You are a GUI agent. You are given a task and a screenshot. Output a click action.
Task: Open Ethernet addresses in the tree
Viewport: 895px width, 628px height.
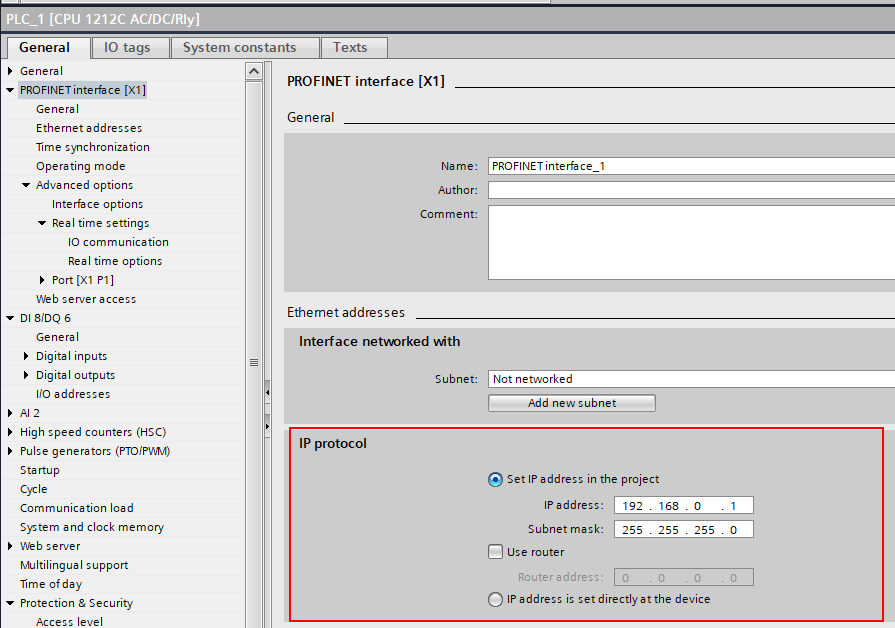[89, 128]
